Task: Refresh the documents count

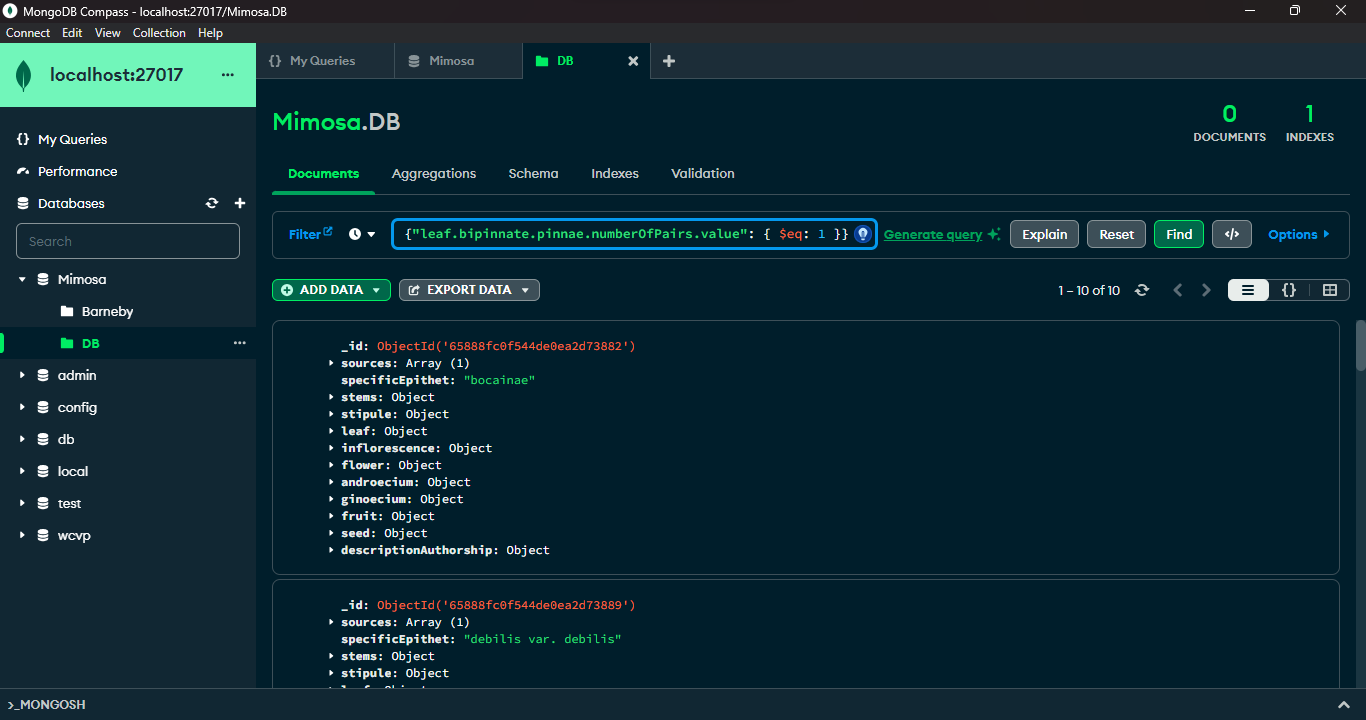Action: (1142, 290)
